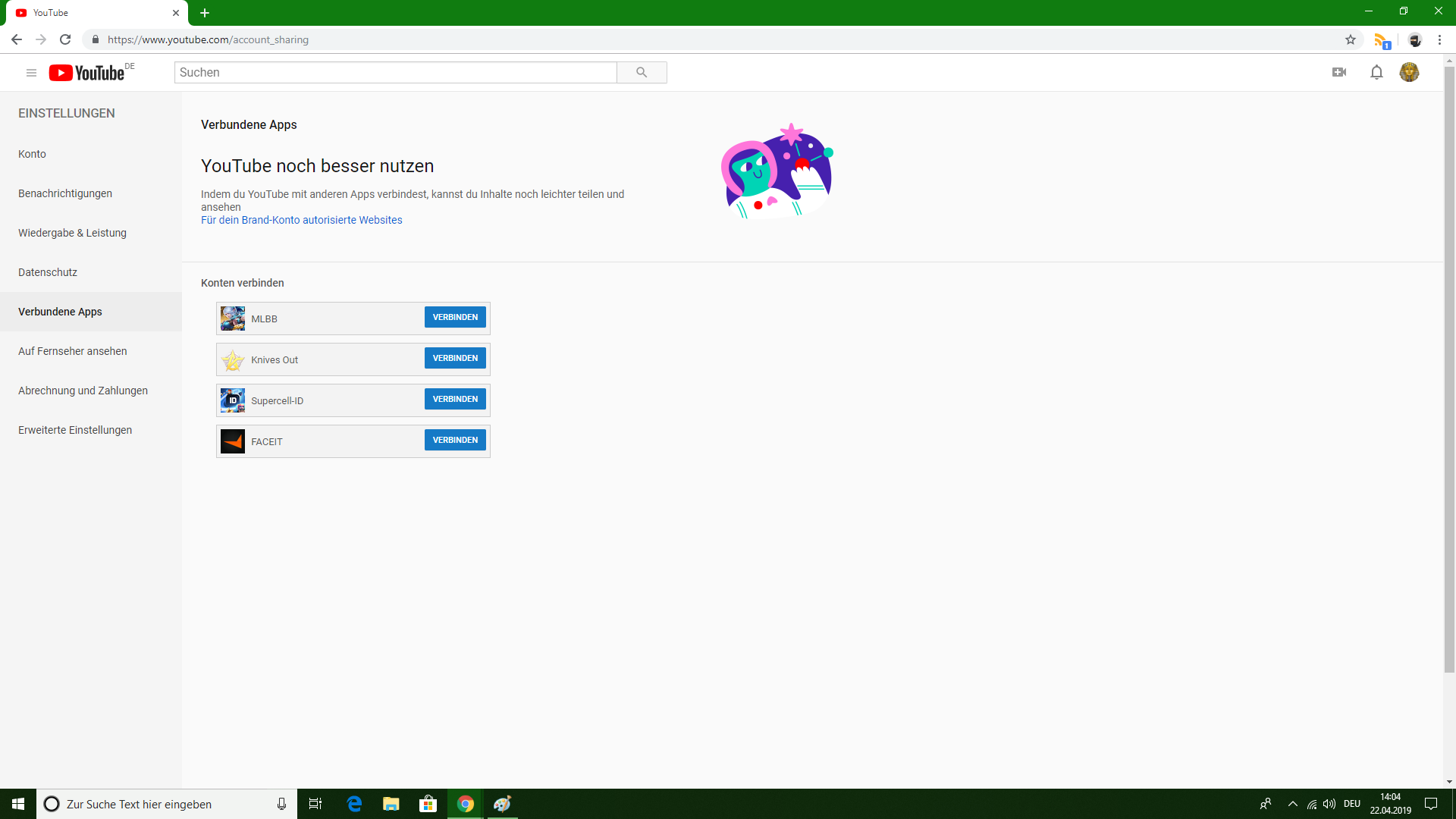Click the YouTube logo
Screen dimensions: 1456x819
pyautogui.click(x=87, y=73)
